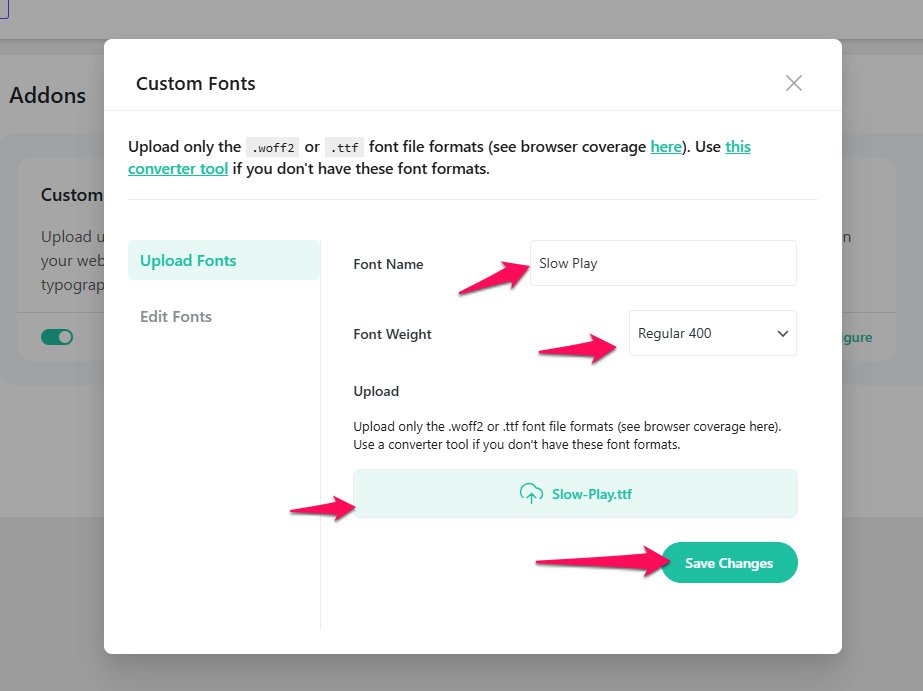Click the Font Weight label

392,335
